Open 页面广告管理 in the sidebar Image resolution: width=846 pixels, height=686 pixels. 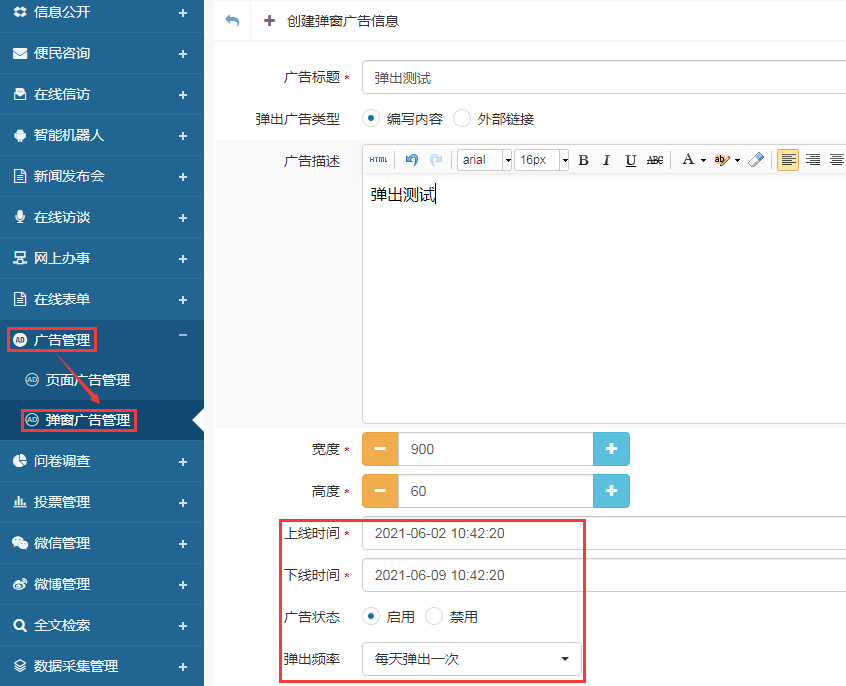(x=88, y=380)
